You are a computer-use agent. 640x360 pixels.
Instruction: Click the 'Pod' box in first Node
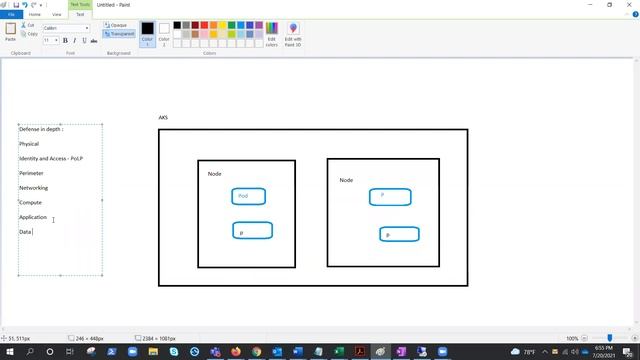(249, 196)
